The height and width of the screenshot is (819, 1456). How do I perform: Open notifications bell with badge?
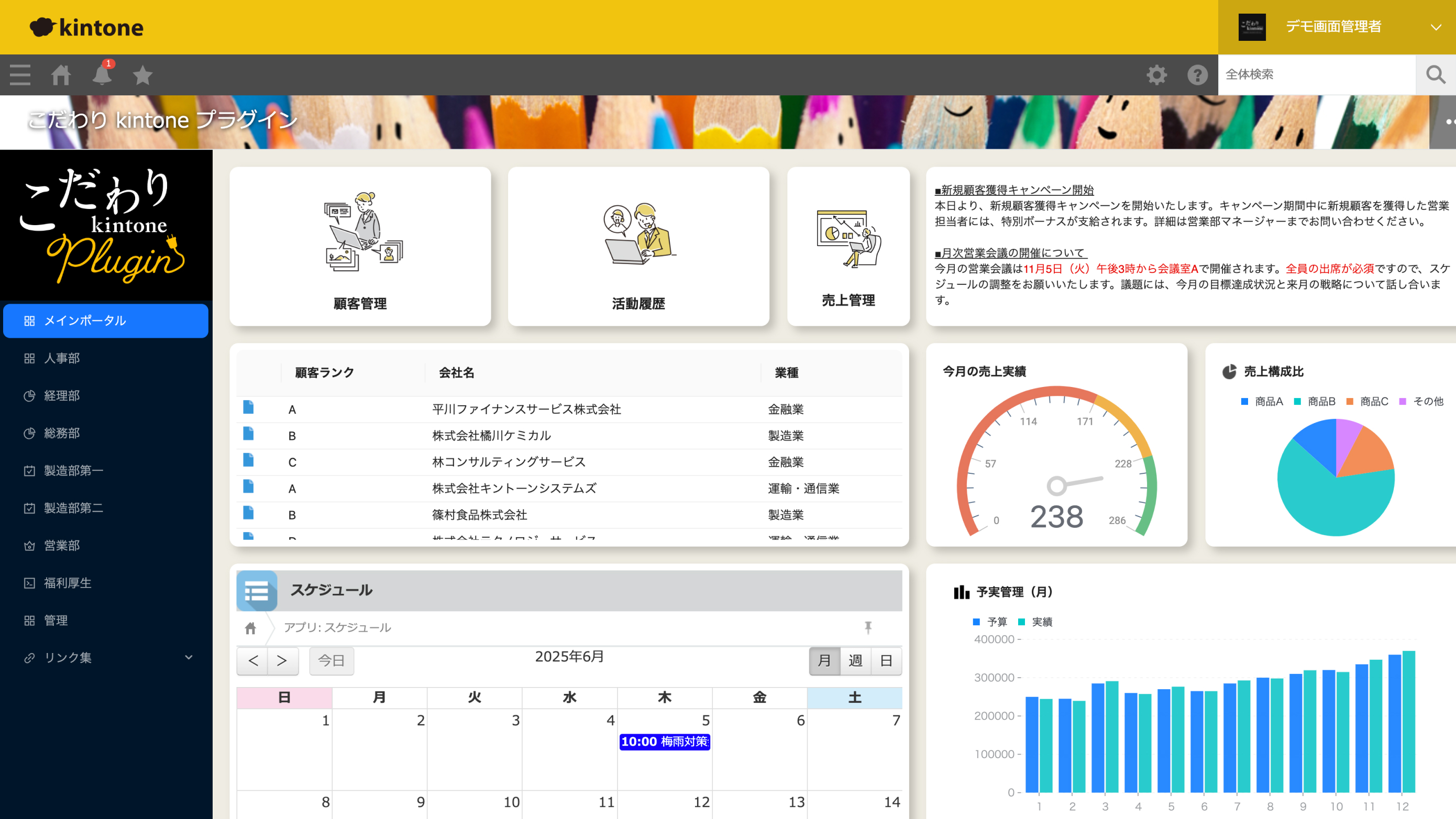pyautogui.click(x=102, y=73)
